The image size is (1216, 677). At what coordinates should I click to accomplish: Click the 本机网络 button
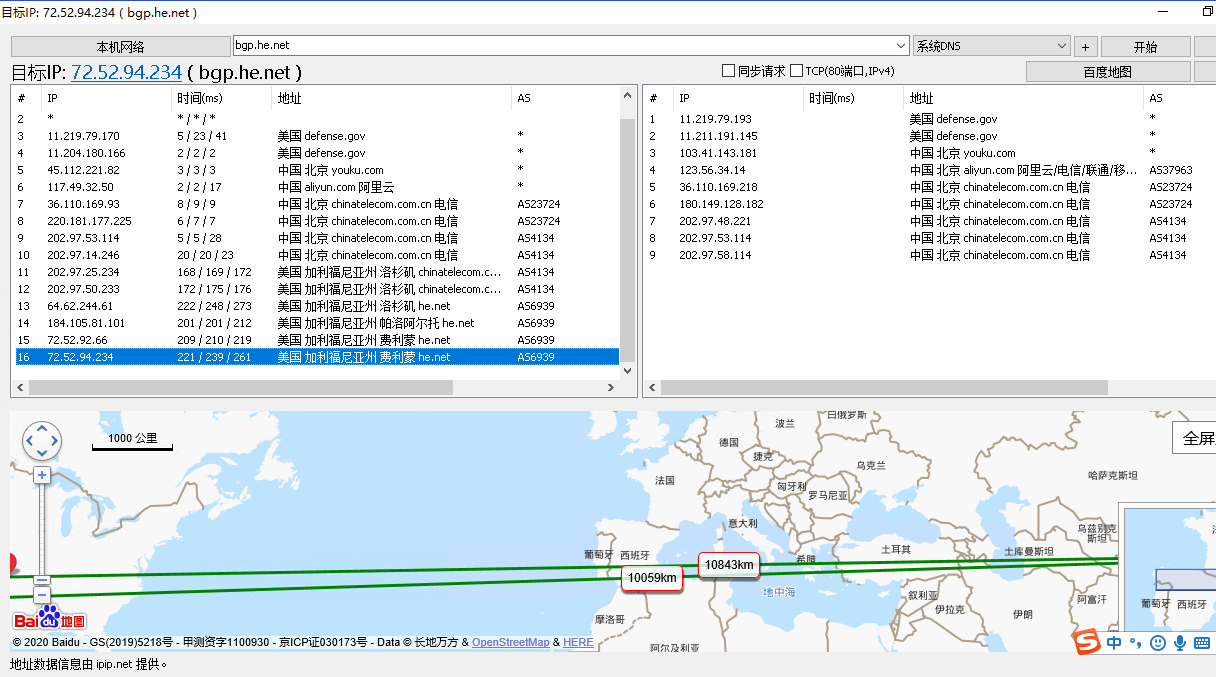click(120, 47)
